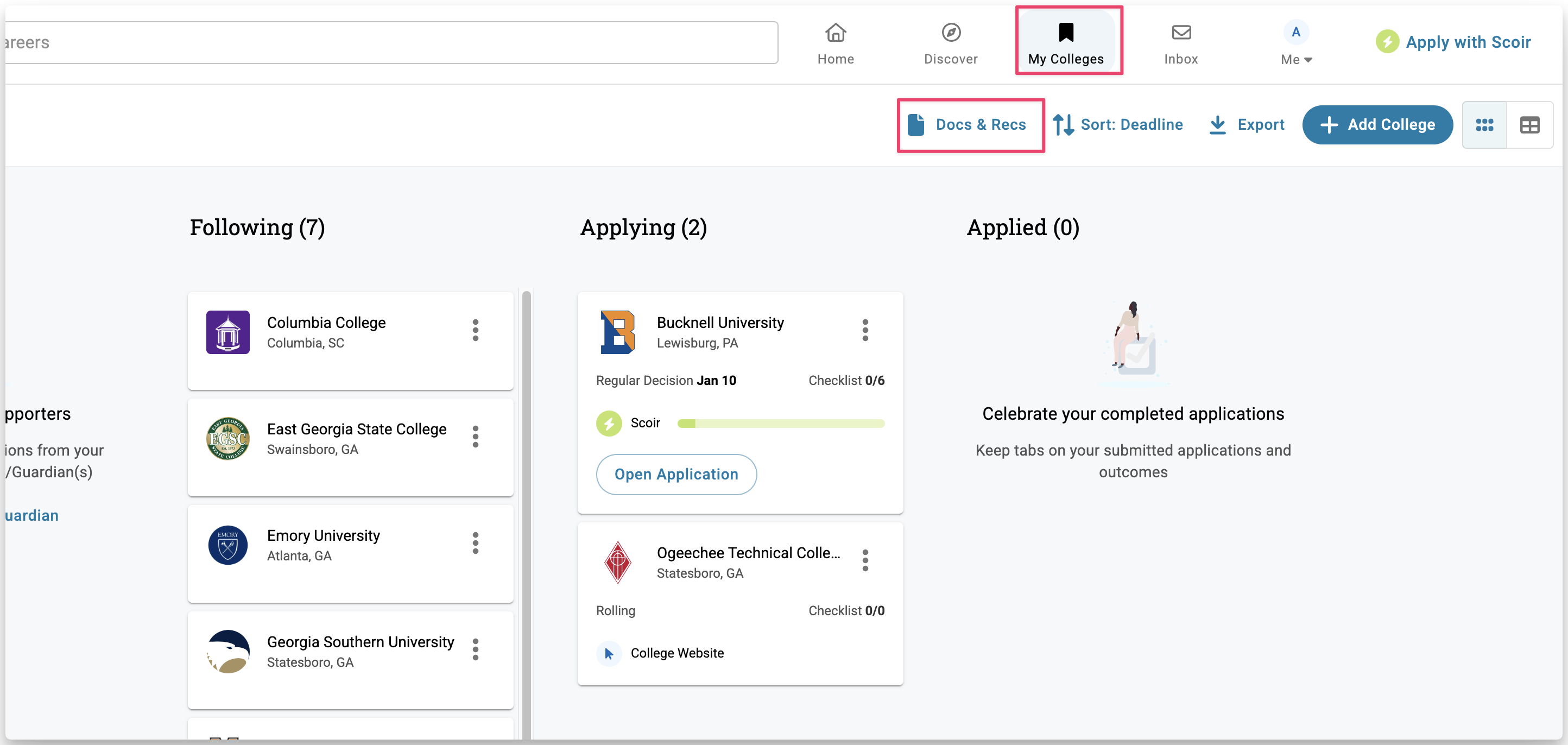Viewport: 1568px width, 745px height.
Task: Open Georgia Southern University options menu
Action: [476, 649]
